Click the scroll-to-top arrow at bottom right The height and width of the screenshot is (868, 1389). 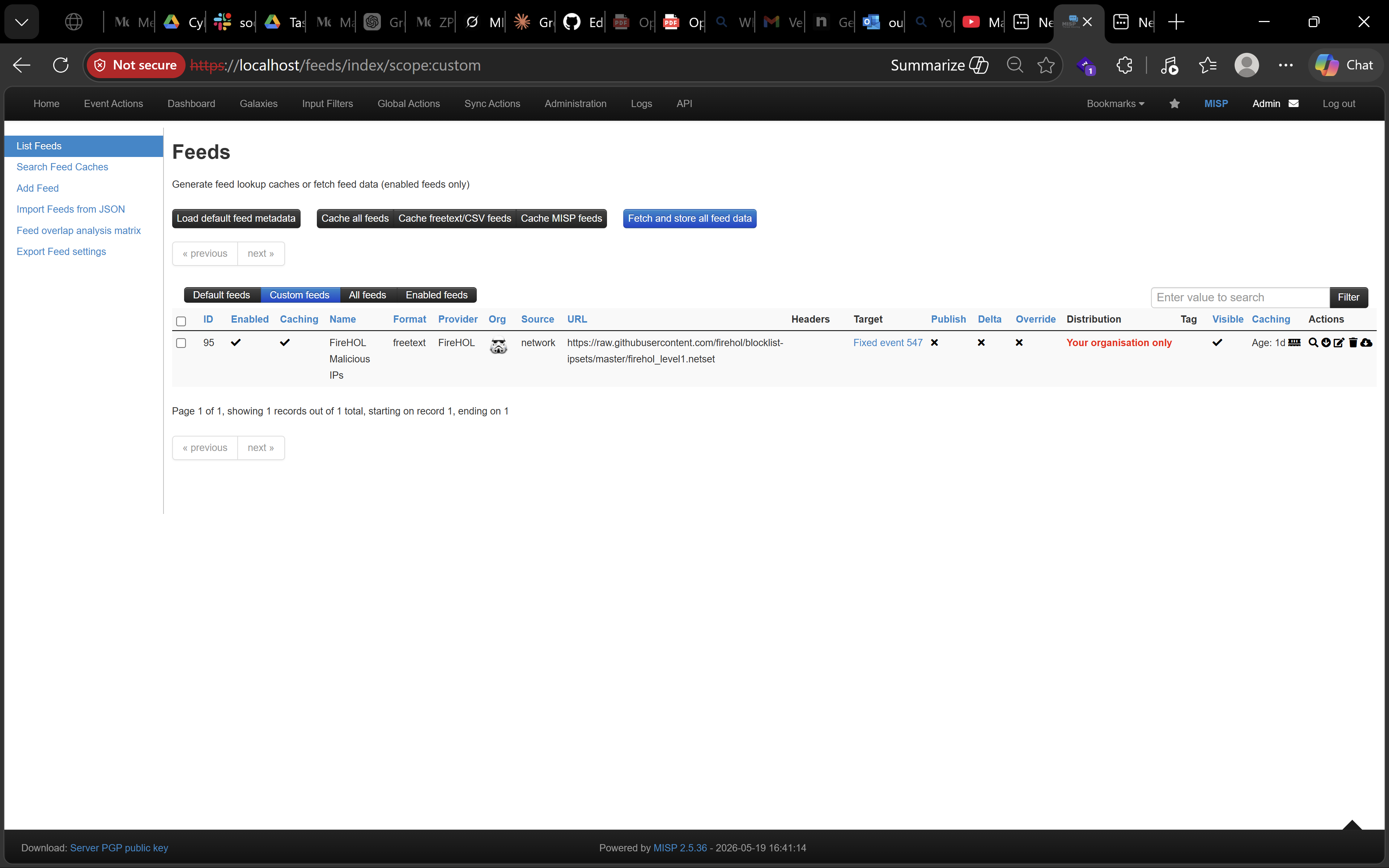click(1352, 825)
